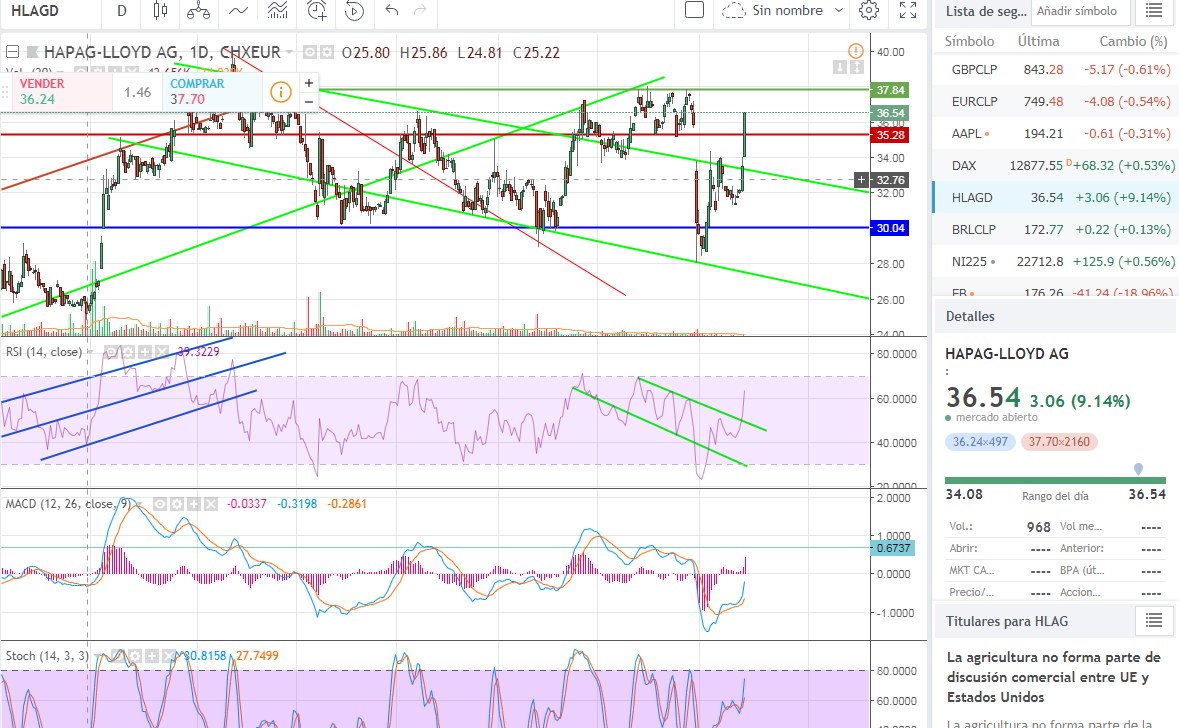Open chart settings gear

pos(868,10)
